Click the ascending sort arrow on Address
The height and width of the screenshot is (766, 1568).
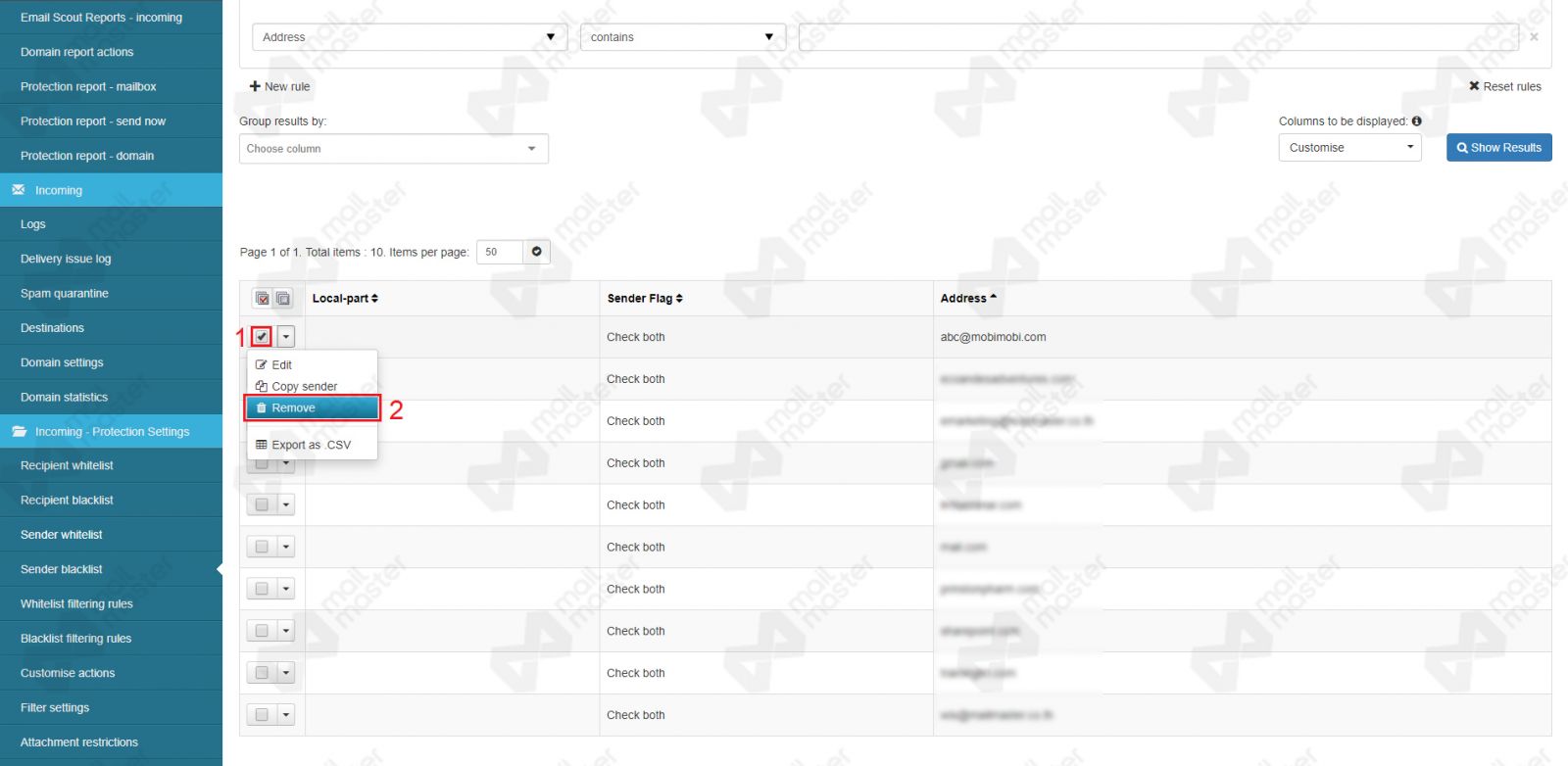click(993, 297)
